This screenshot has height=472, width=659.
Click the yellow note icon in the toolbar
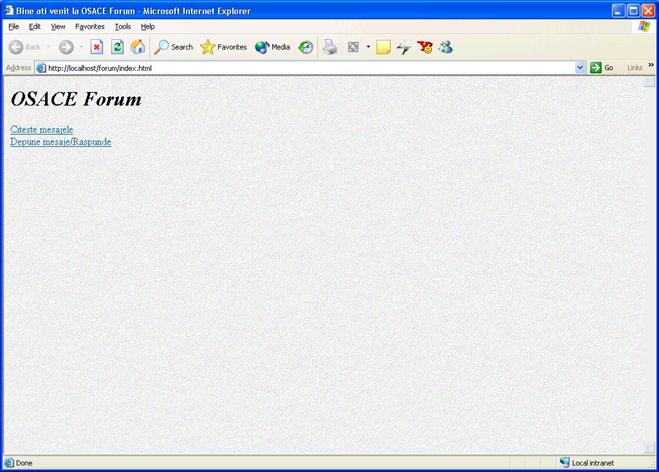383,47
